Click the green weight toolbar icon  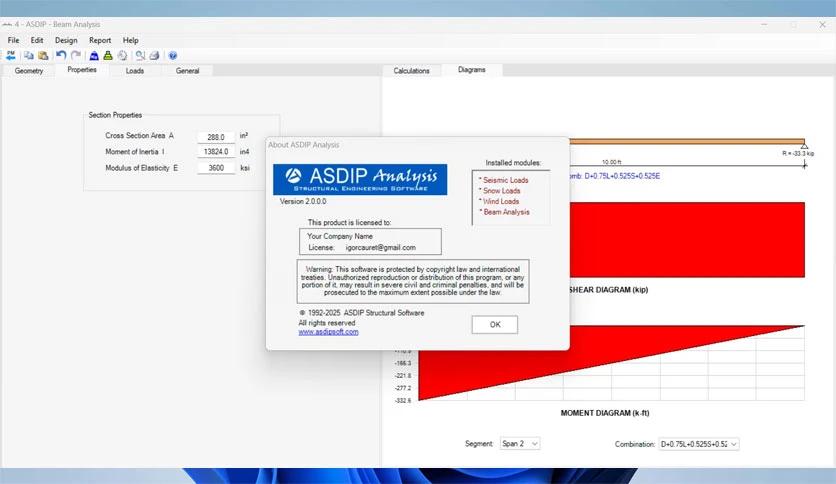click(108, 56)
